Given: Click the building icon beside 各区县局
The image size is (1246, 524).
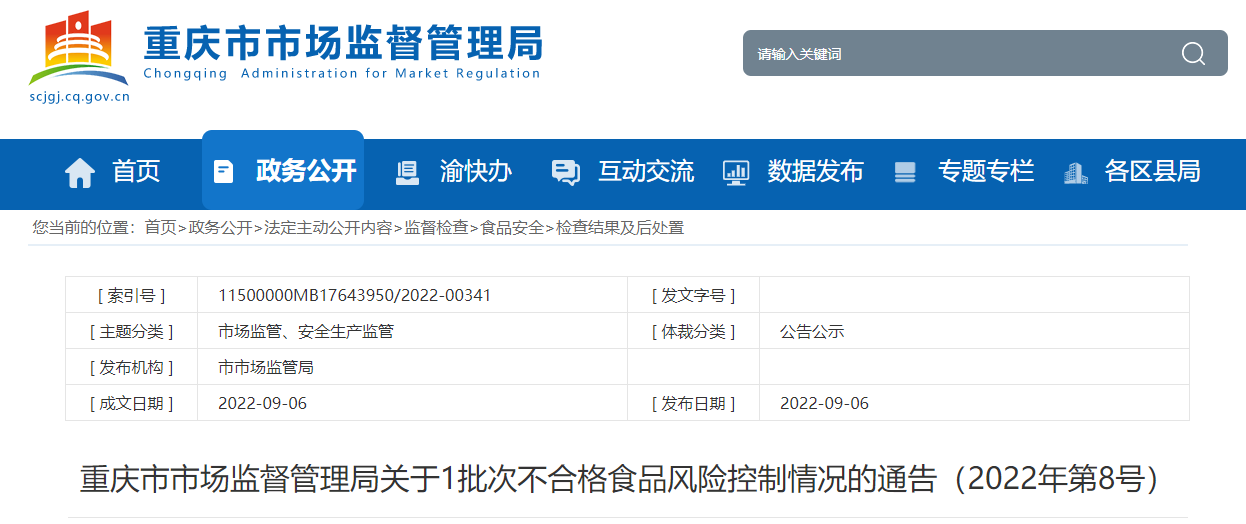Looking at the screenshot, I should coord(1075,172).
